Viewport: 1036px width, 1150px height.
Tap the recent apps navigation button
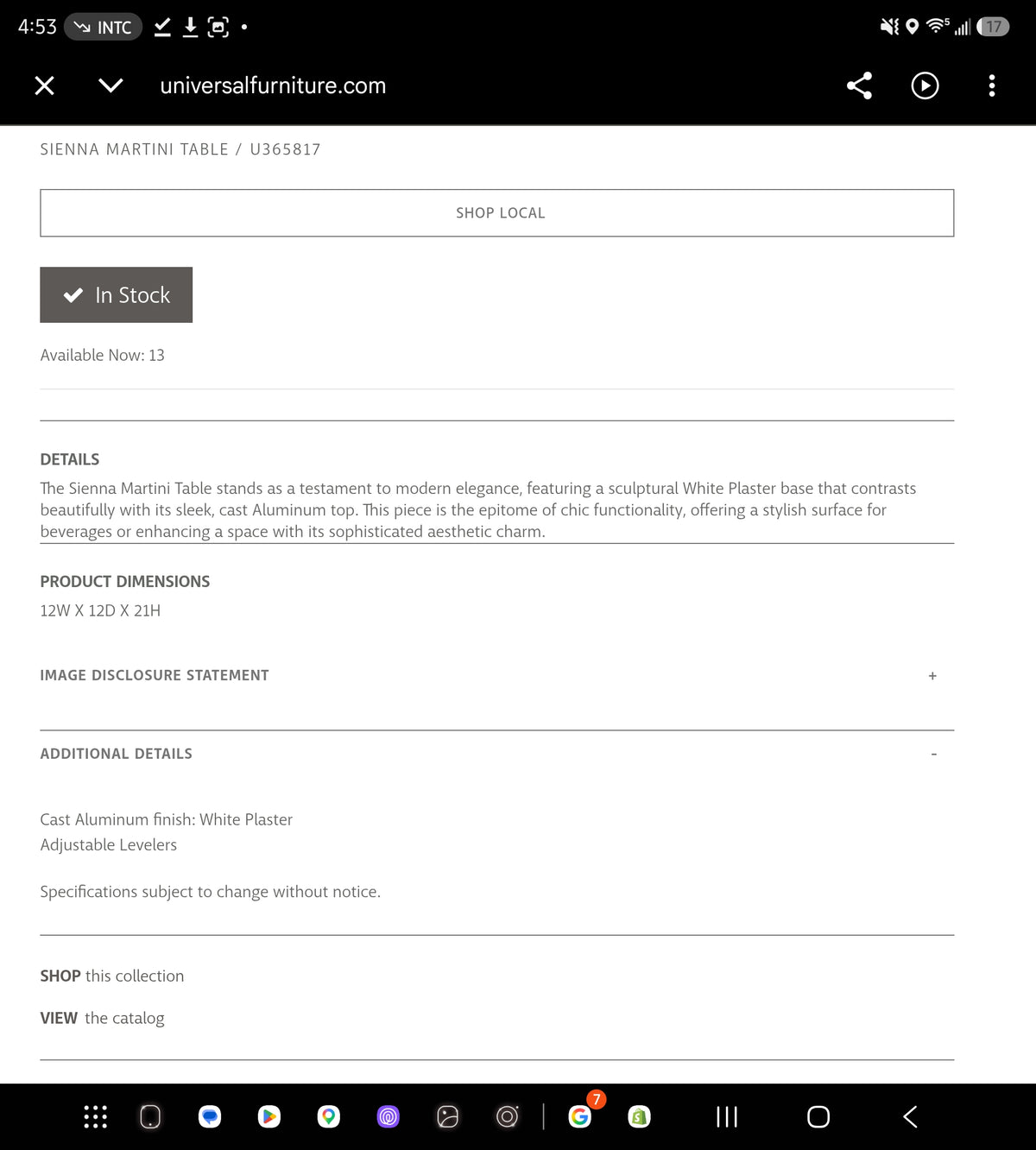point(727,1116)
